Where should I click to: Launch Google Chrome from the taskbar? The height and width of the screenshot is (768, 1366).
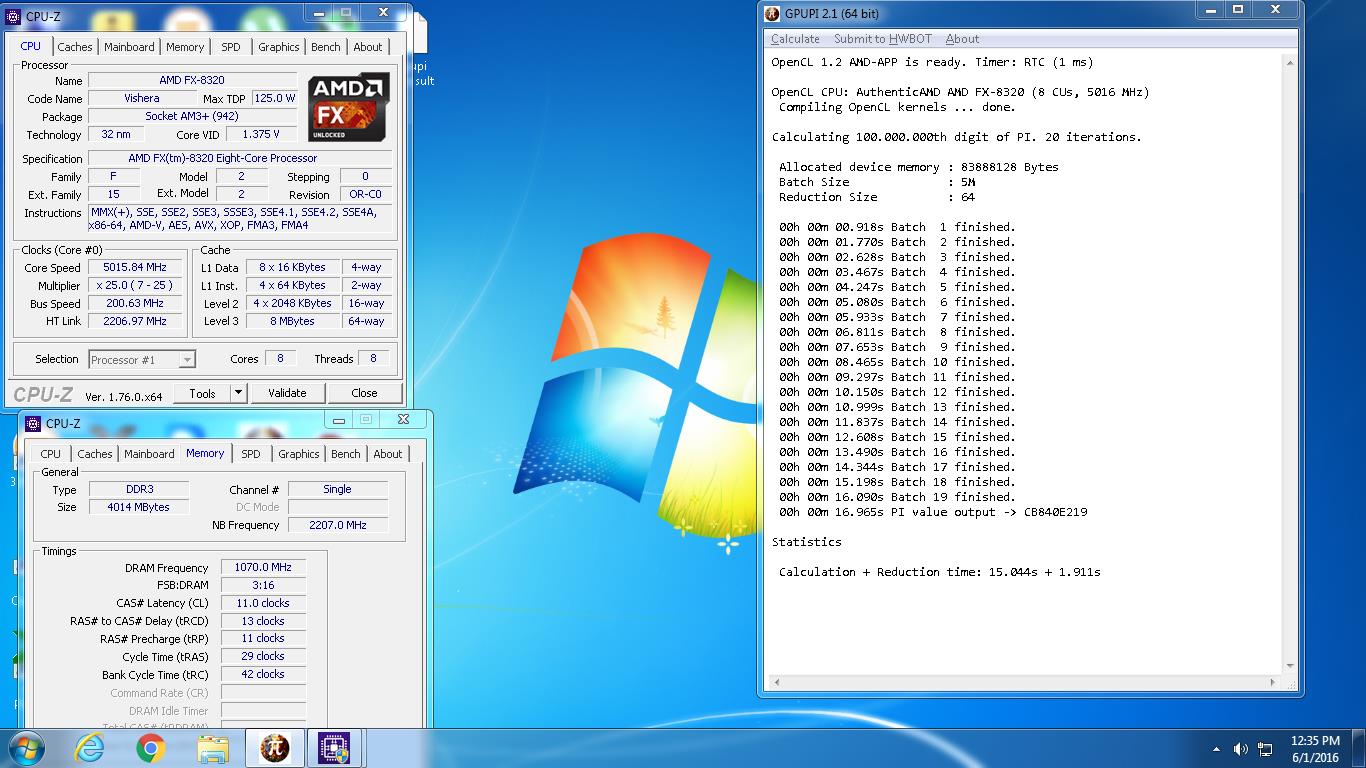point(151,748)
